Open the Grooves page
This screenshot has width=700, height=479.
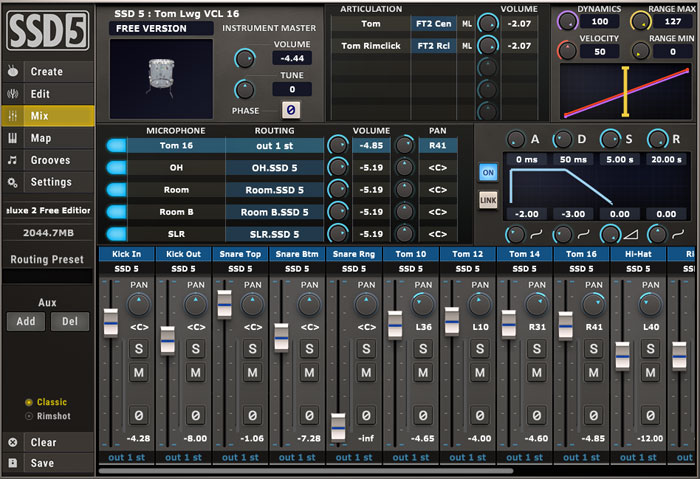48,160
